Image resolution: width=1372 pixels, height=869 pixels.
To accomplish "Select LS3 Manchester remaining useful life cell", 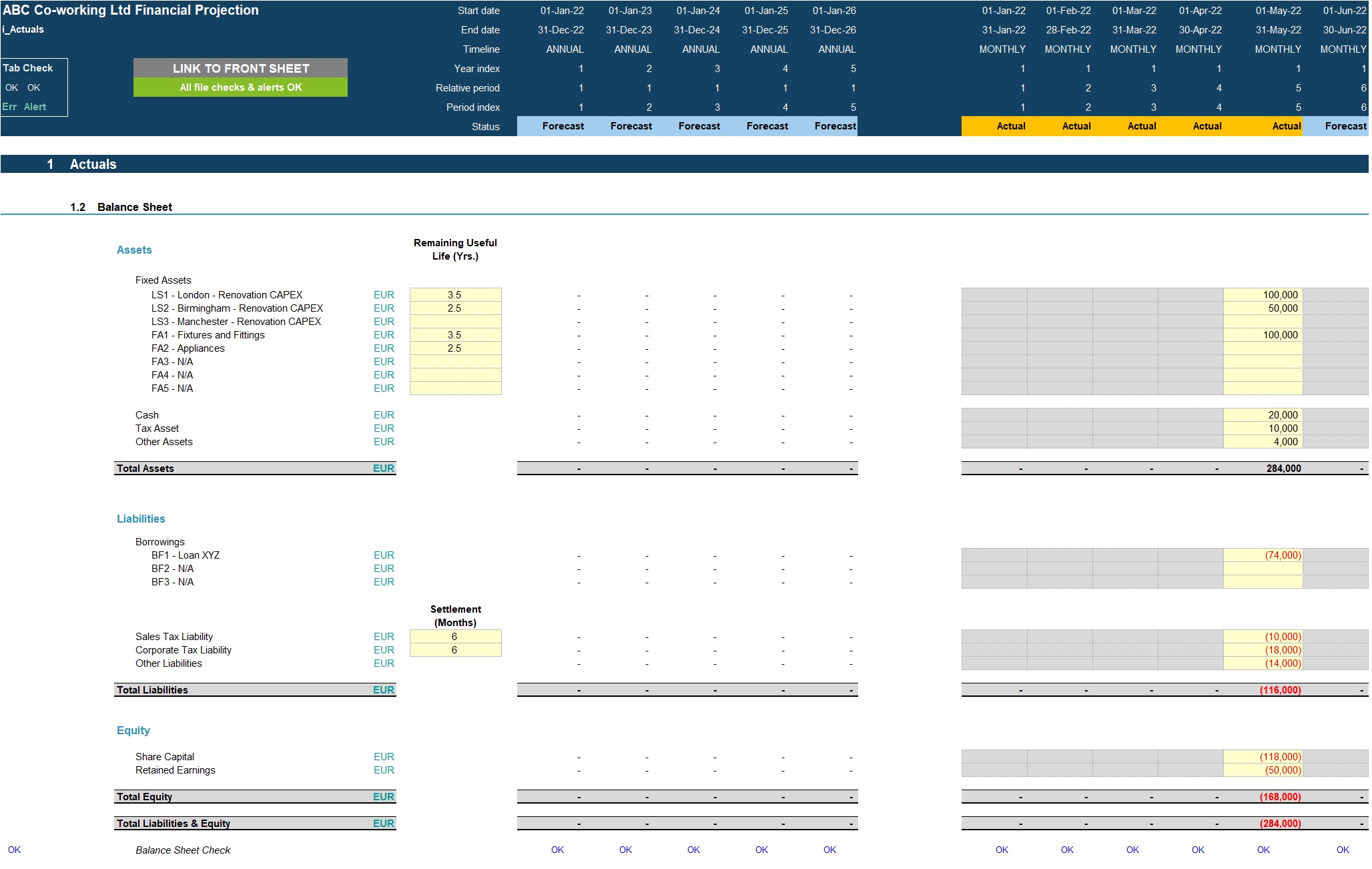I will (x=455, y=322).
